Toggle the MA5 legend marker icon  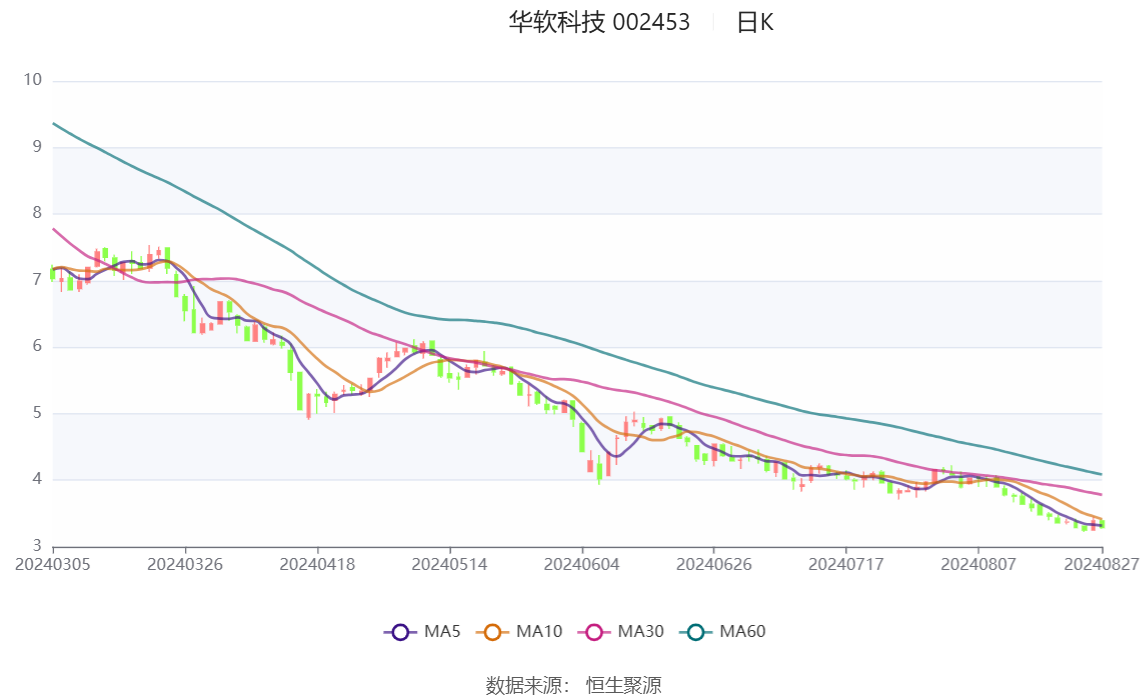400,632
